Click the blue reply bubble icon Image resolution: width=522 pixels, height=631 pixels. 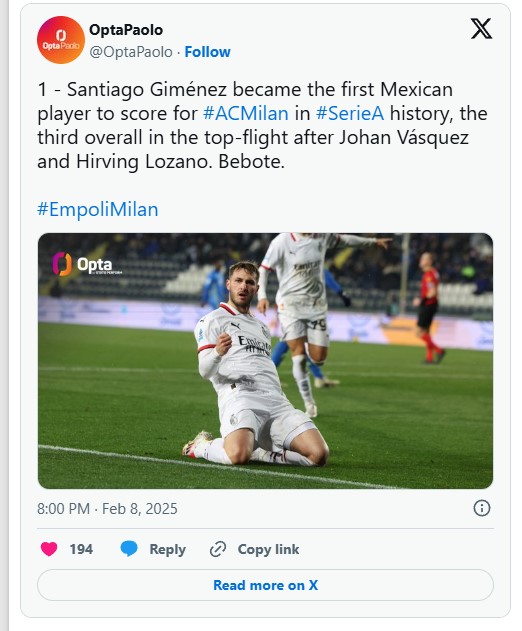point(129,549)
